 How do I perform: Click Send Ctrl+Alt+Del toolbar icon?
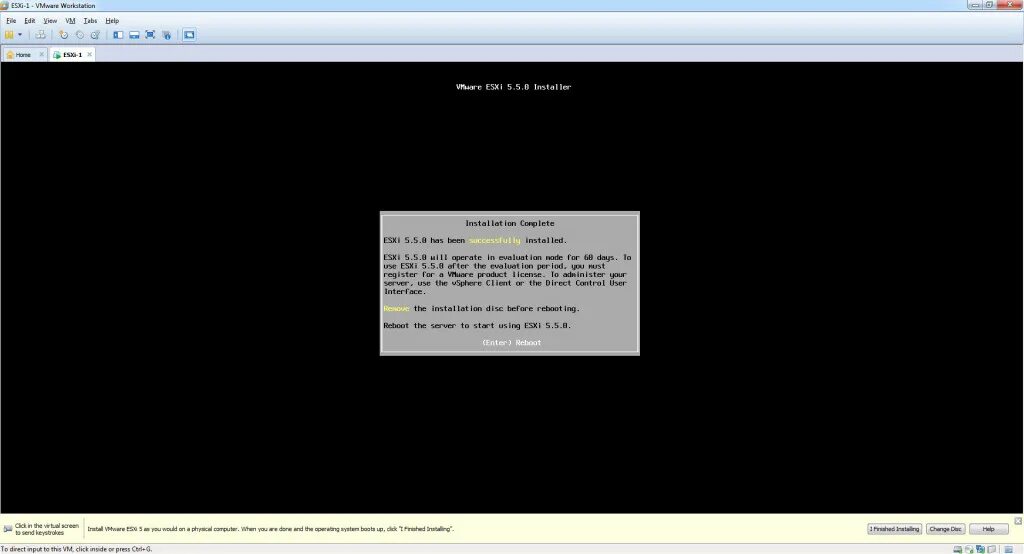[x=40, y=35]
